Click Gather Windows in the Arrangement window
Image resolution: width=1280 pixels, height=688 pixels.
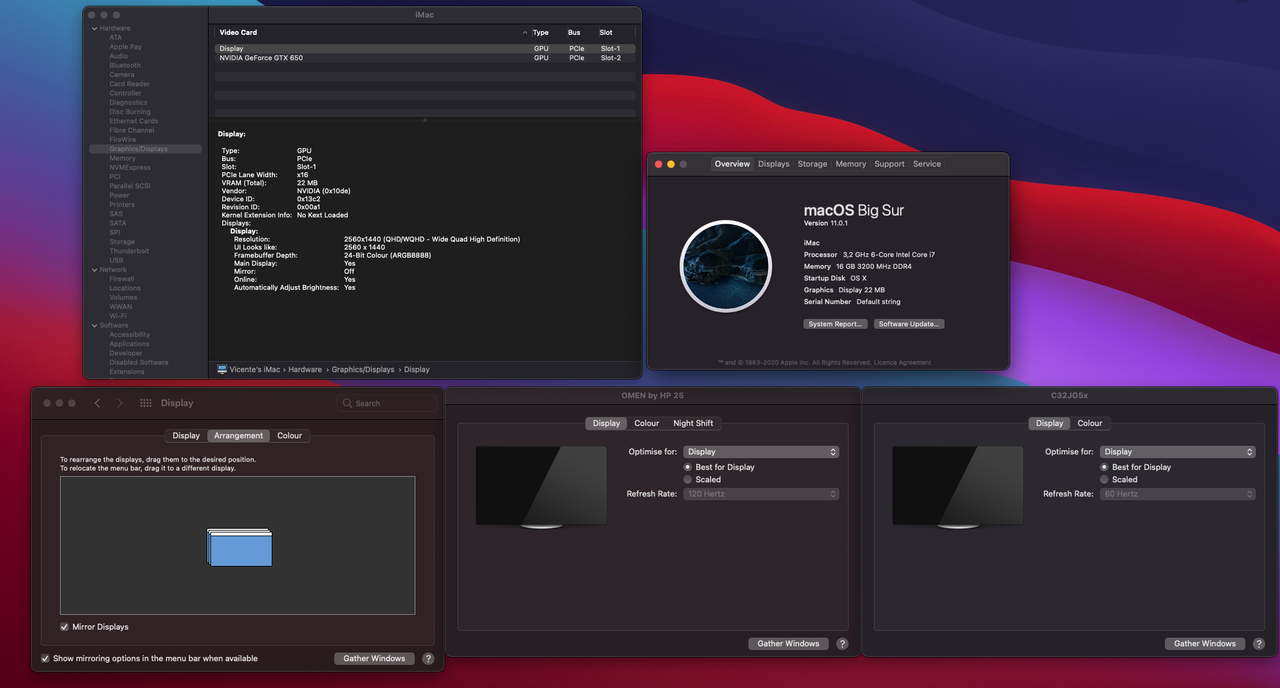click(x=374, y=659)
